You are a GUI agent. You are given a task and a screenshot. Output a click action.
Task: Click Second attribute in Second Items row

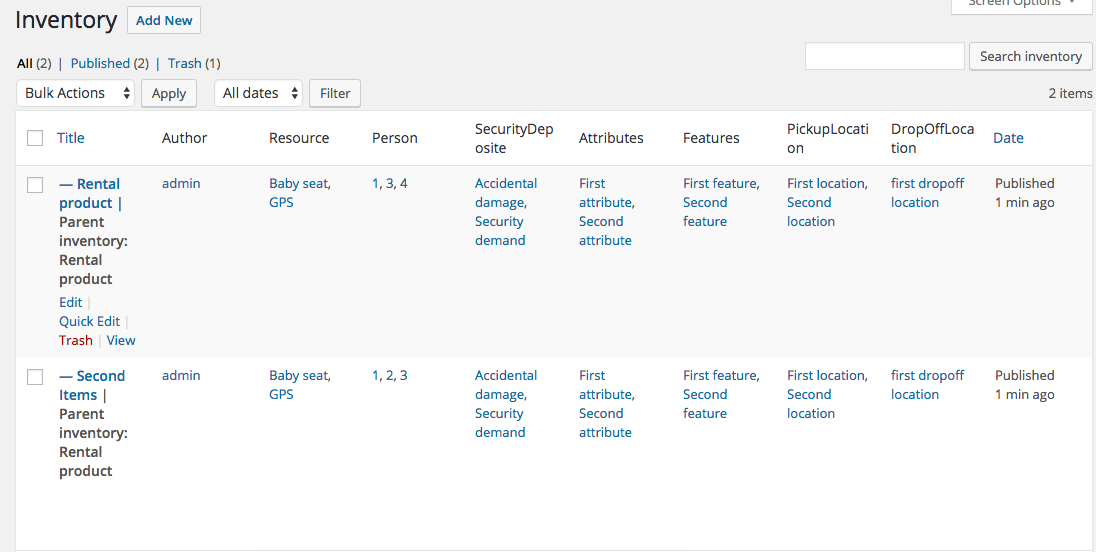[x=605, y=423]
